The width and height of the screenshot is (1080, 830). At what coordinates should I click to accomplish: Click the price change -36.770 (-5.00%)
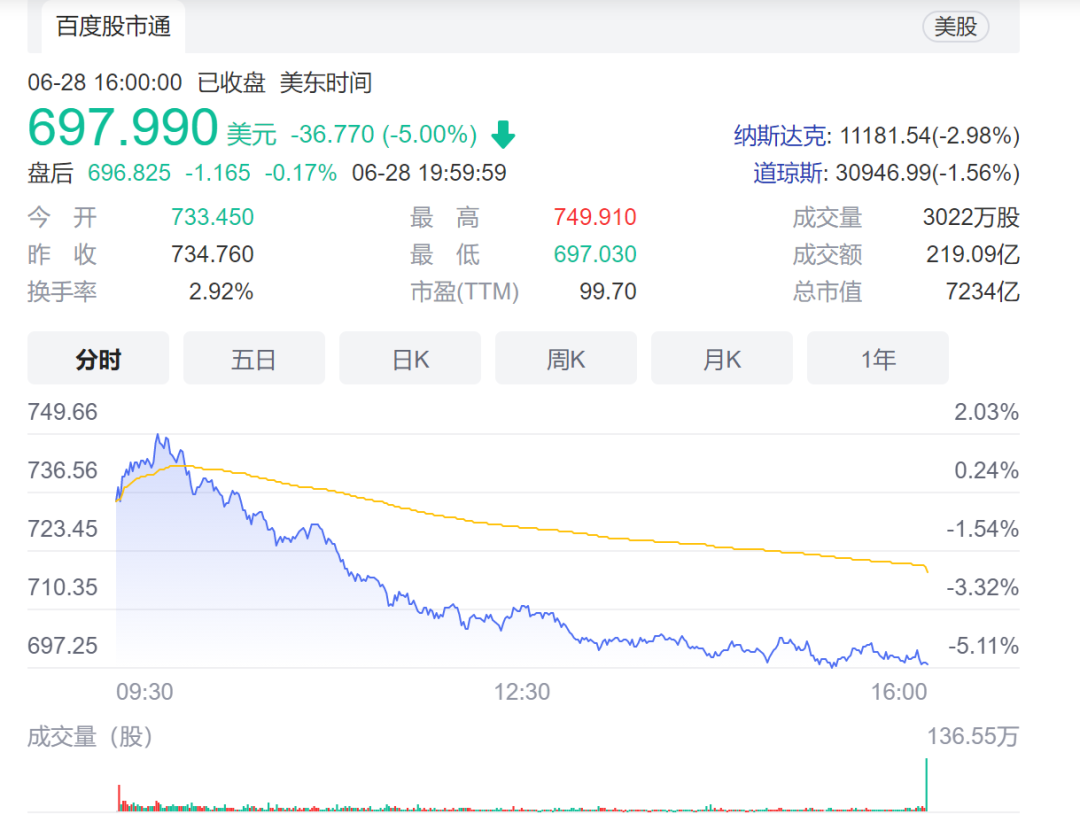click(384, 134)
